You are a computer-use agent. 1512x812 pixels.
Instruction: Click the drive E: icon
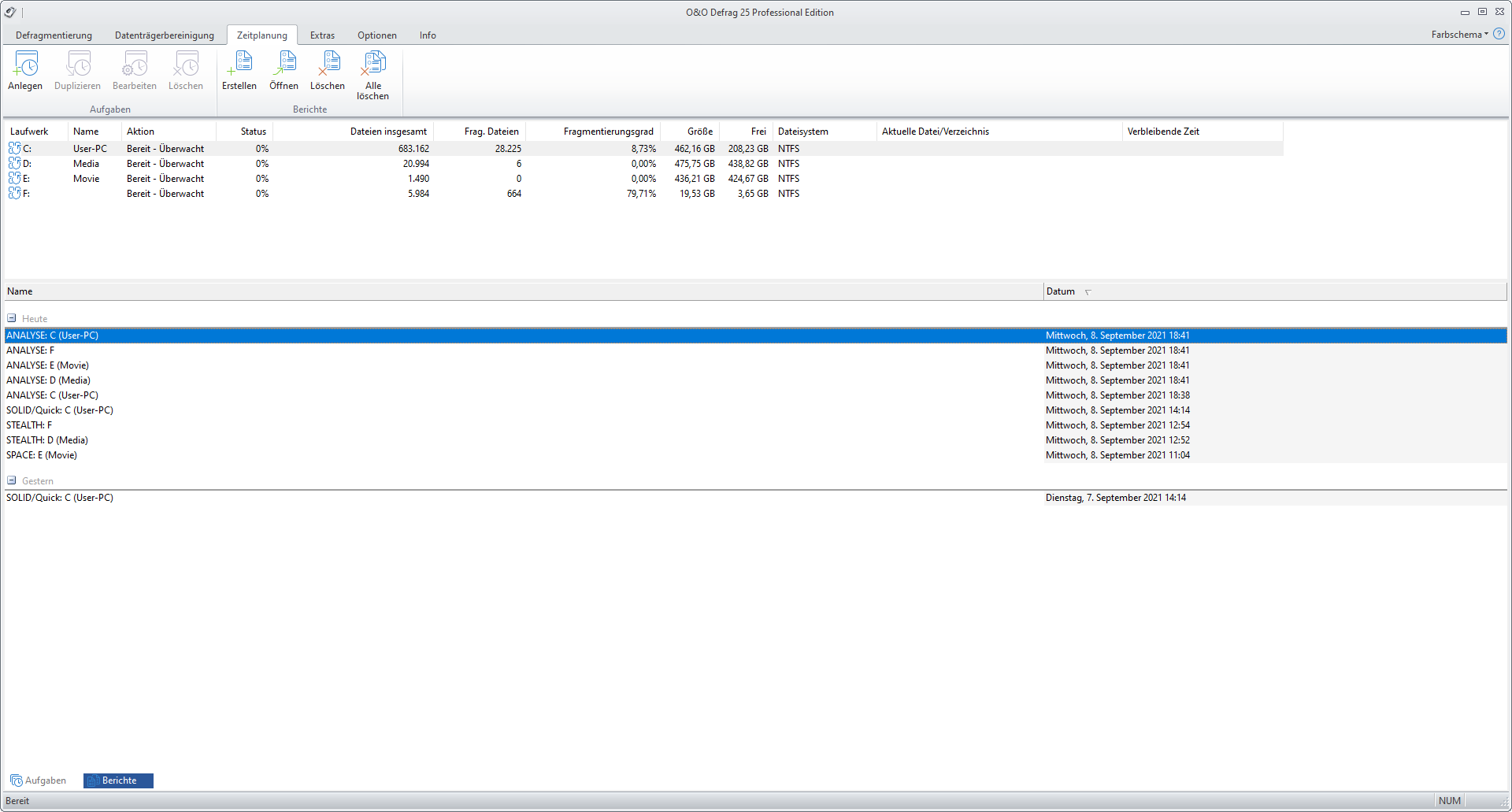[14, 178]
